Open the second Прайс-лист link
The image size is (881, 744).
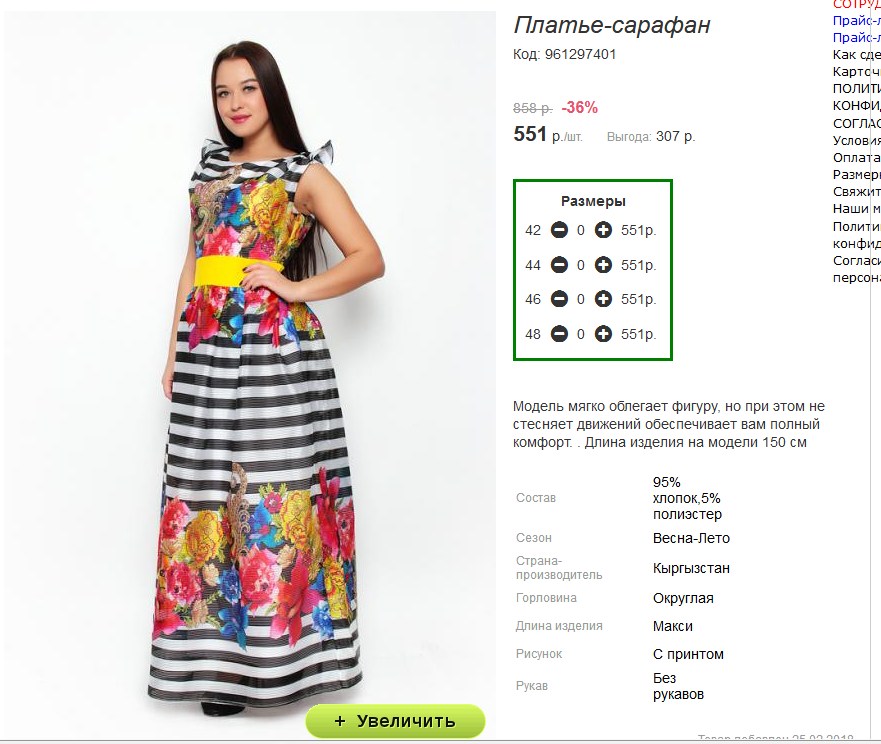[x=856, y=38]
